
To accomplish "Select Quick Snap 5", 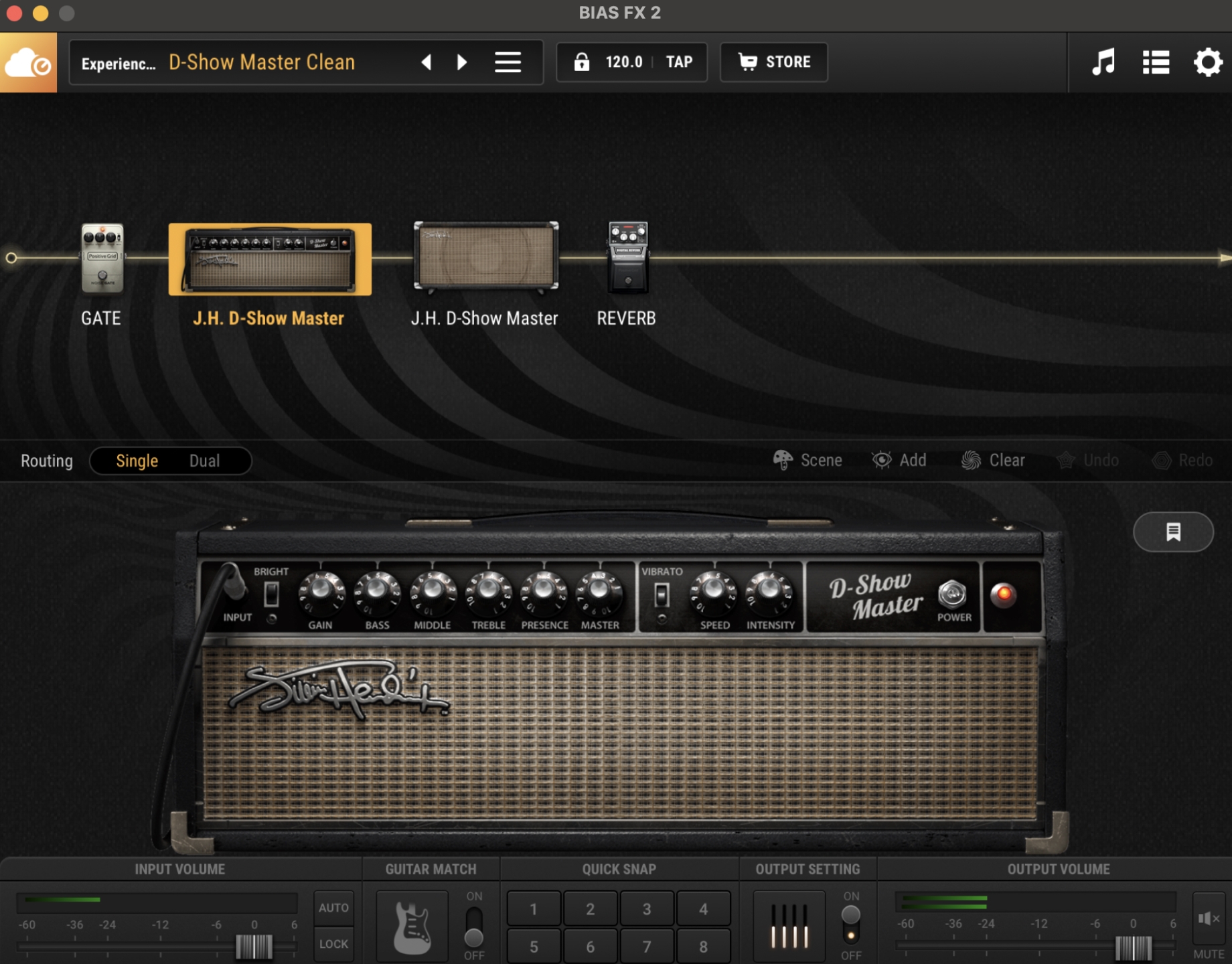I will click(534, 947).
